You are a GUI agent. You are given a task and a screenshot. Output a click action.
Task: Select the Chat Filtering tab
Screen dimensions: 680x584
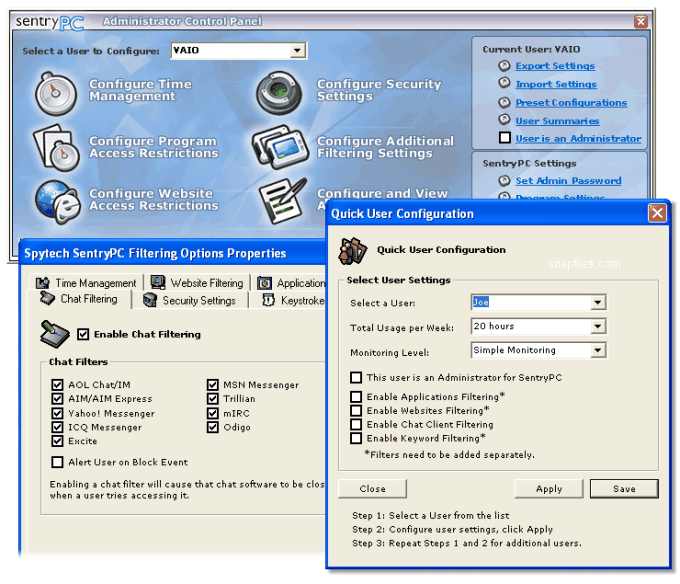[79, 299]
